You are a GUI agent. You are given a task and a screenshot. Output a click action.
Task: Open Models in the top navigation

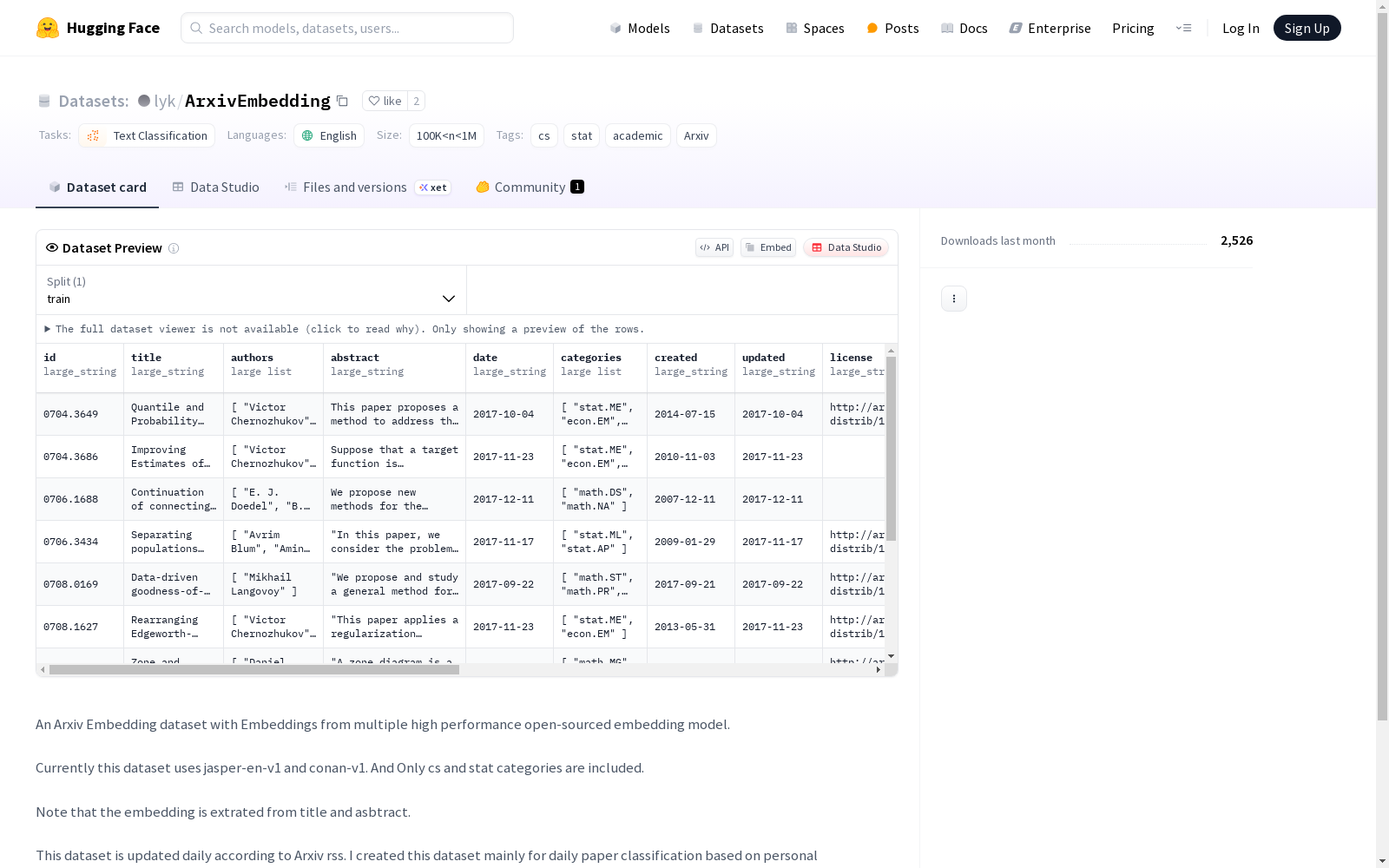point(640,28)
